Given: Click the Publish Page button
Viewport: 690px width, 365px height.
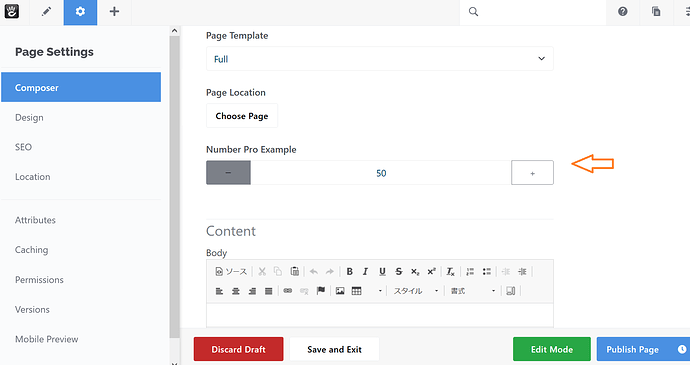Looking at the screenshot, I should coord(633,349).
